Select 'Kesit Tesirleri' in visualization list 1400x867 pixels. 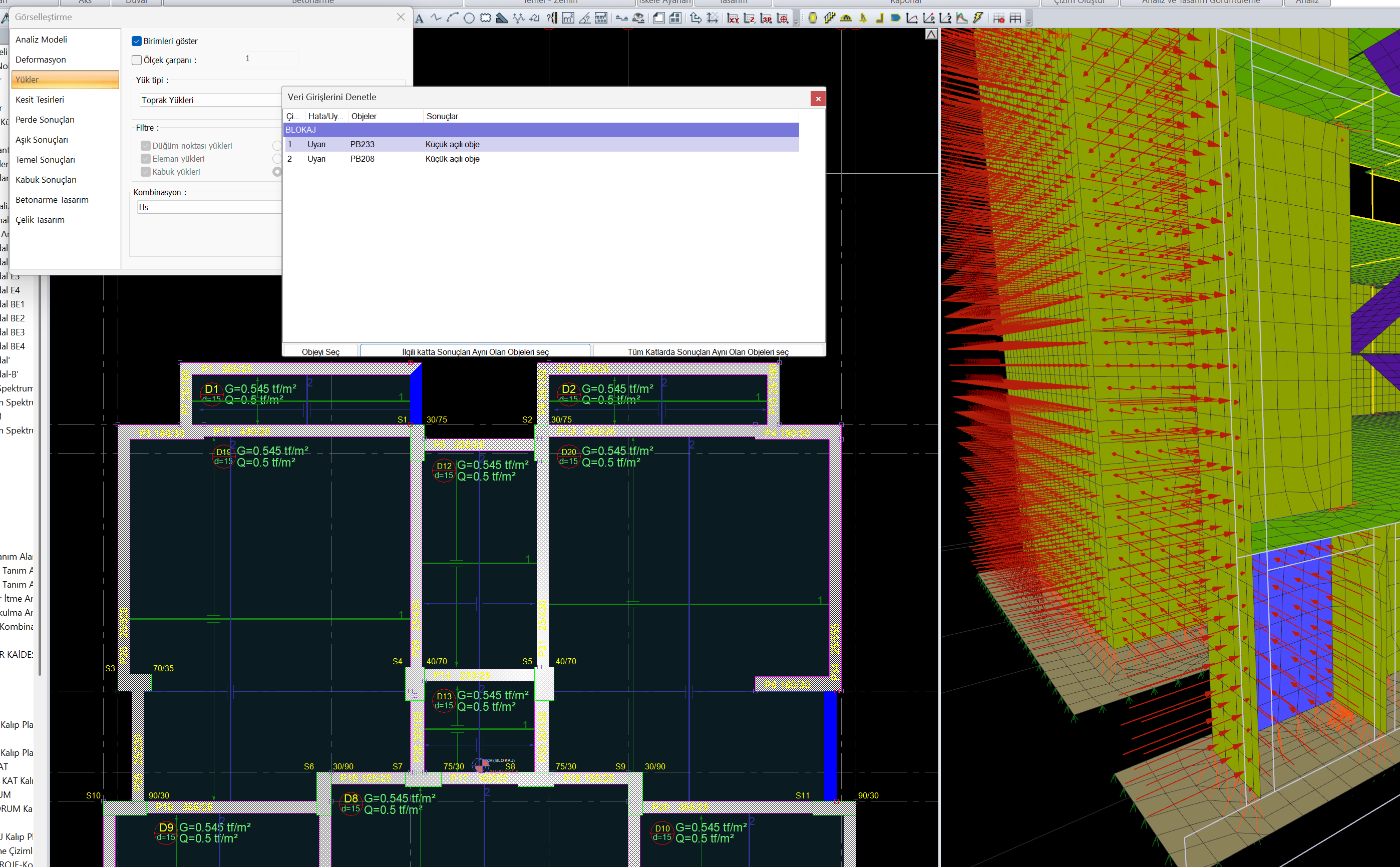click(40, 100)
